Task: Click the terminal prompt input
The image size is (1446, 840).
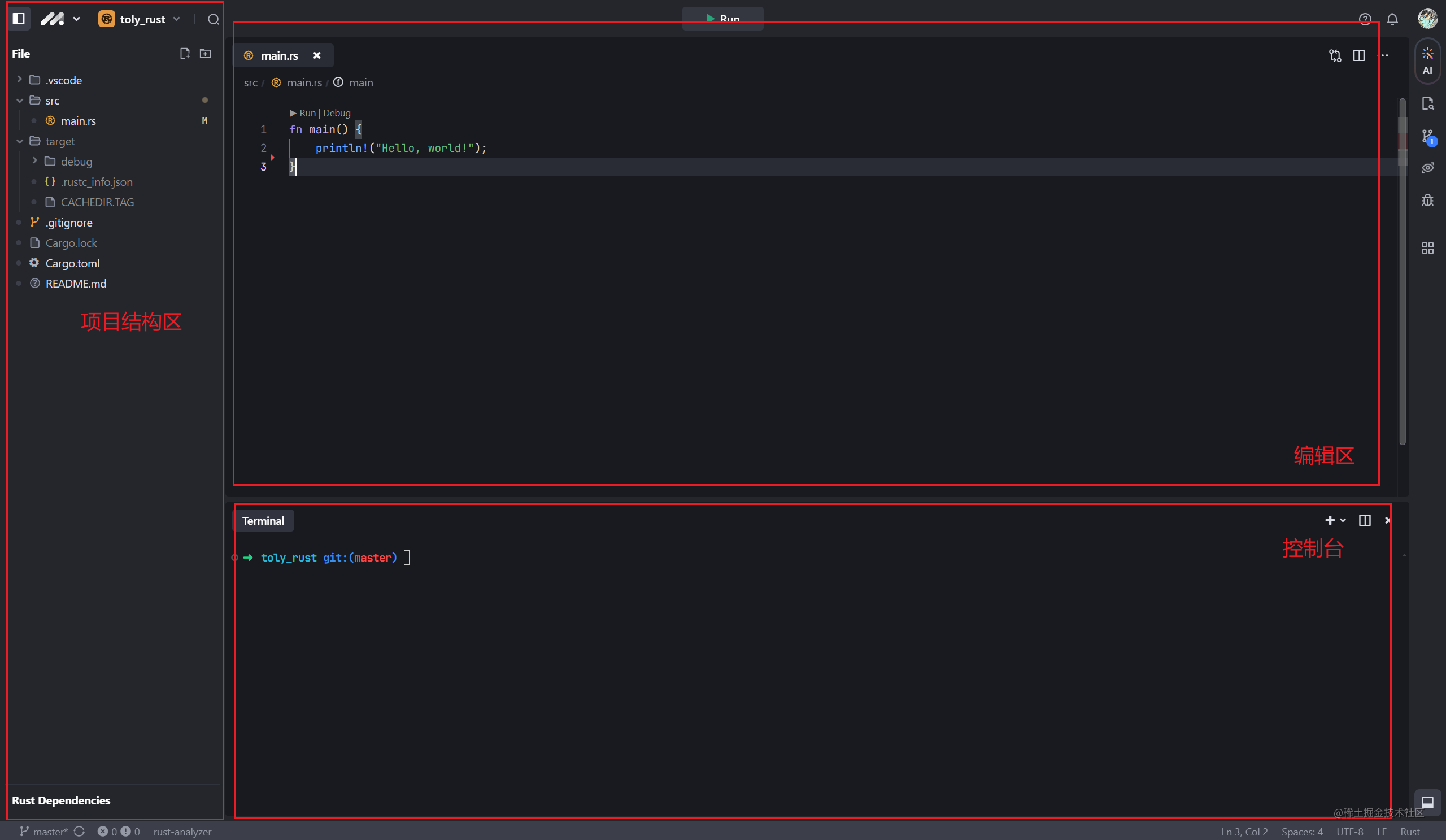Action: [x=406, y=558]
